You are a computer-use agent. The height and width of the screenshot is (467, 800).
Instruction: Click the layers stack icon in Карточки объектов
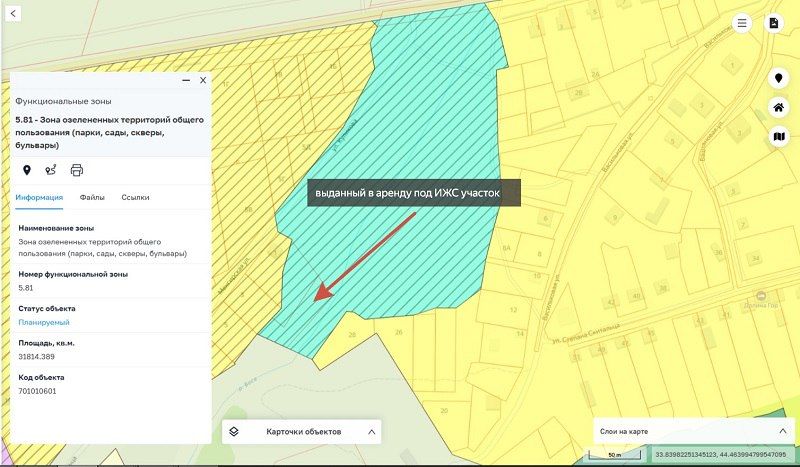pyautogui.click(x=233, y=432)
